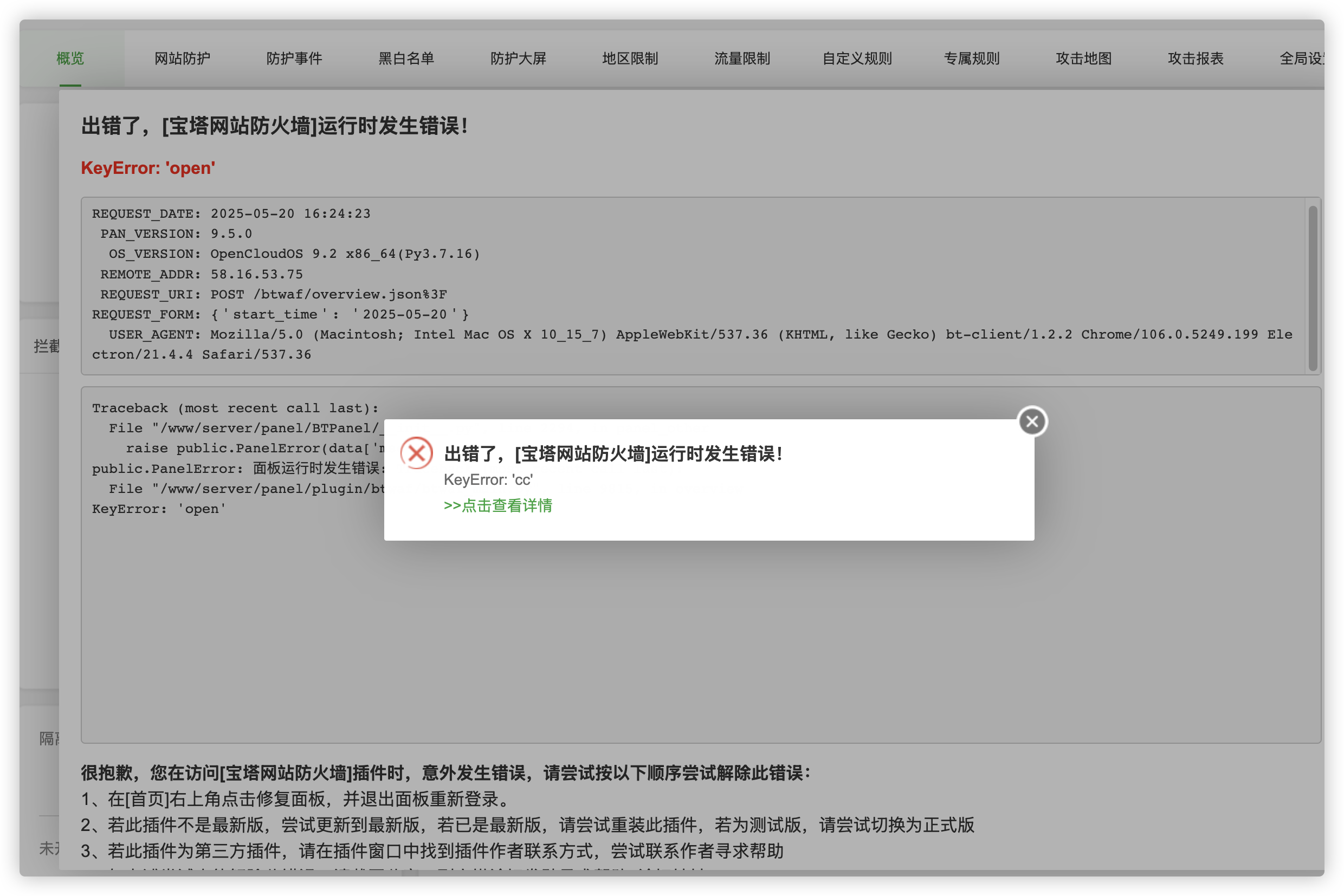Image resolution: width=1344 pixels, height=896 pixels.
Task: Click the red KeyError: 'open' heading
Action: (x=148, y=168)
